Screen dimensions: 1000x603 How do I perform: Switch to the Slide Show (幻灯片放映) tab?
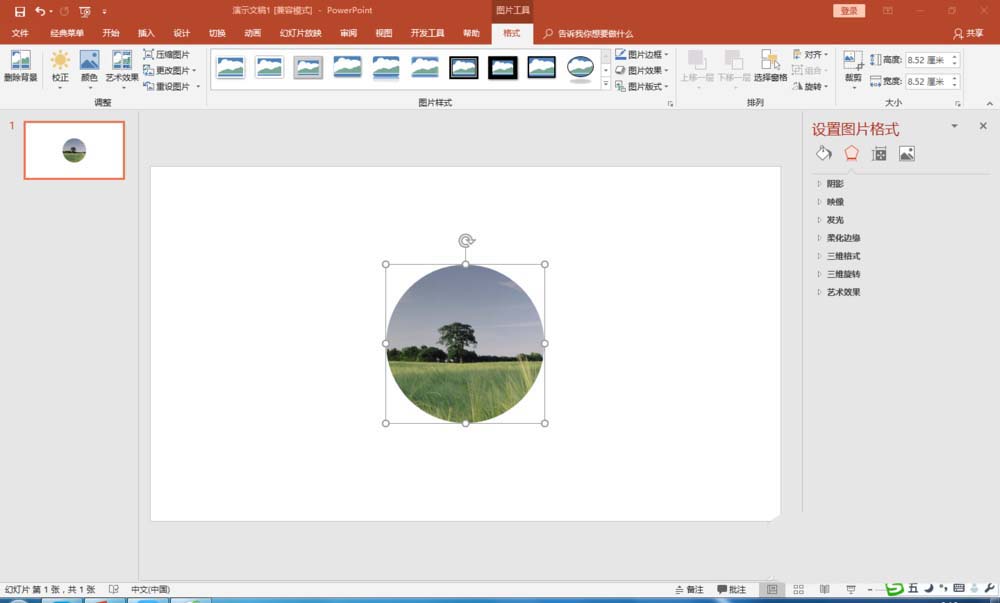(x=300, y=33)
